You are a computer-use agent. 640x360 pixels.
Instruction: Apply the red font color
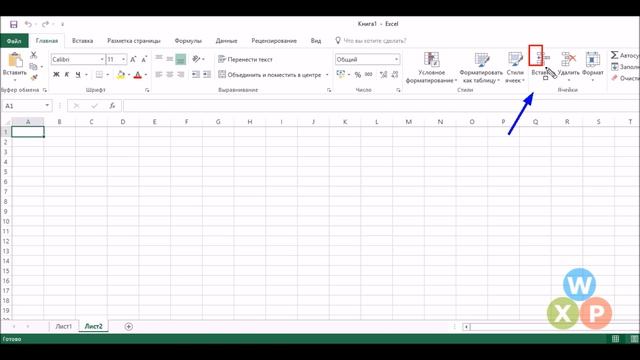pos(138,75)
